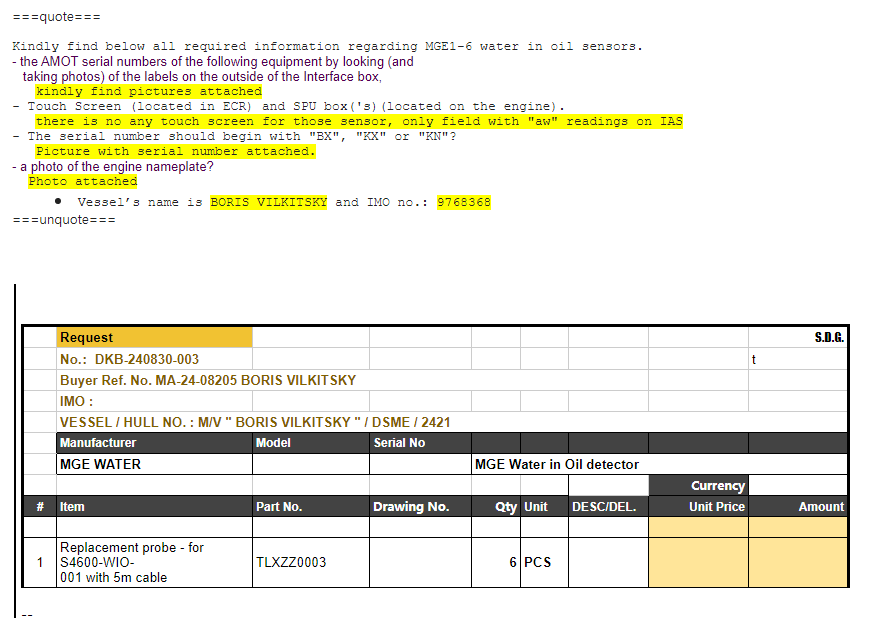Viewport: 881px width, 618px height.
Task: Click the "Serial No" column header
Action: (x=420, y=443)
